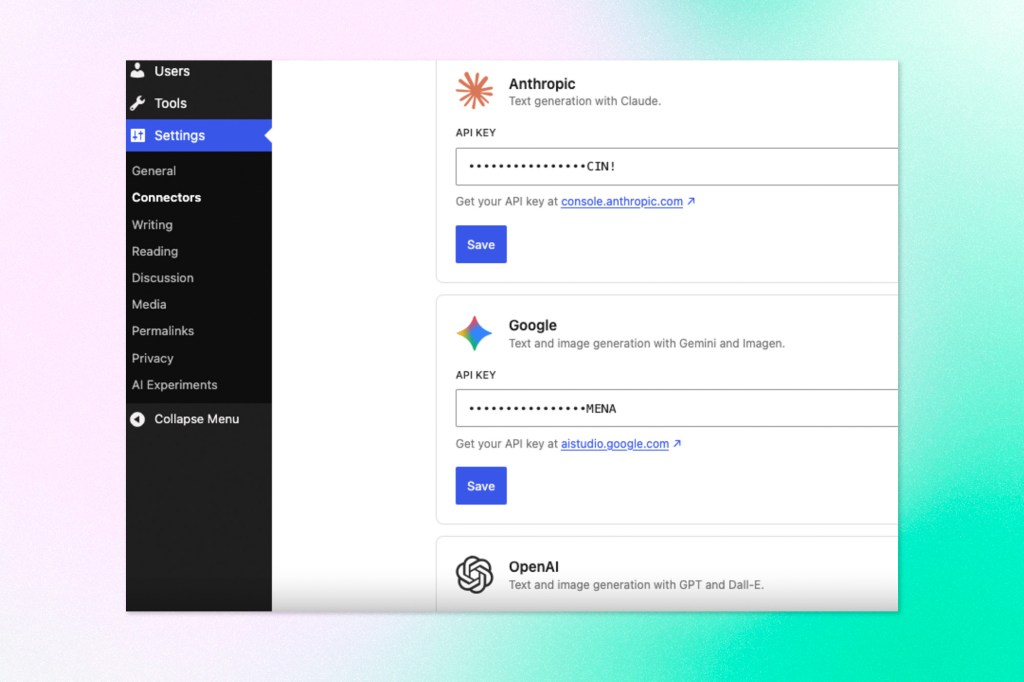
Task: Select the Discussion settings entry
Action: (162, 278)
